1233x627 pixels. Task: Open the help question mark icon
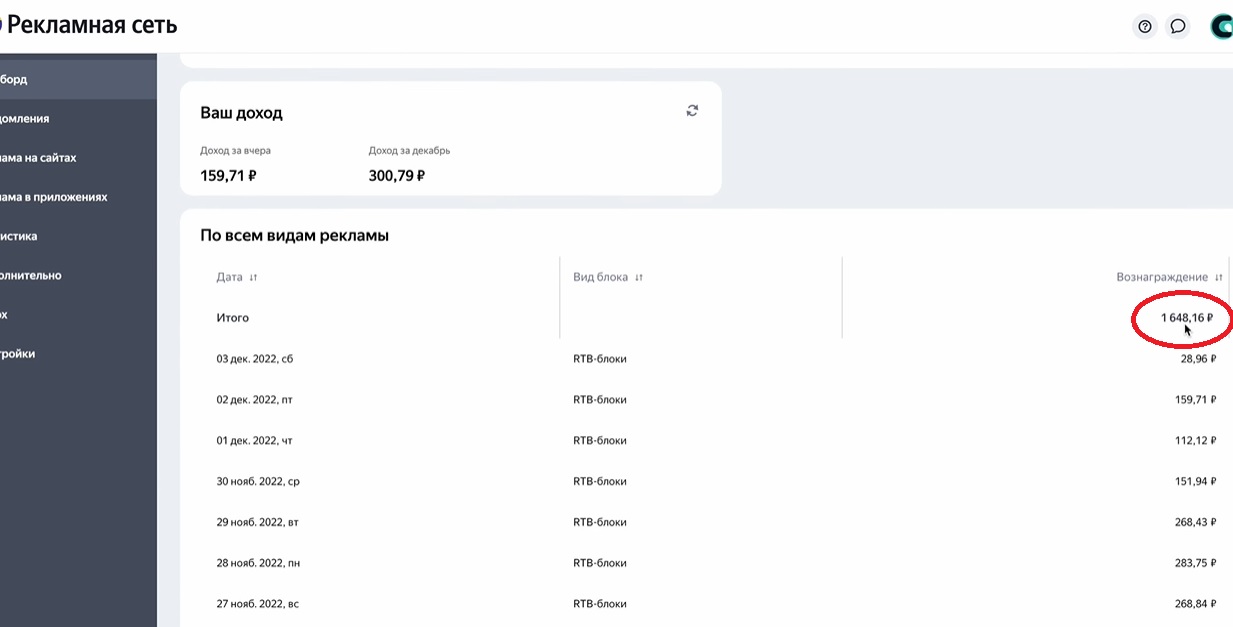coord(1145,27)
